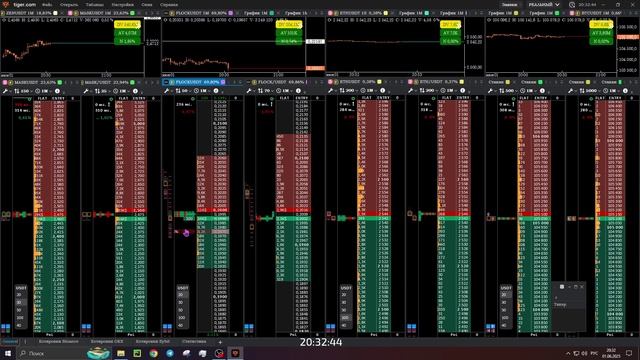The image size is (640, 360).
Task: Change white link color on ZEREUSDT tab
Action: 56,13
